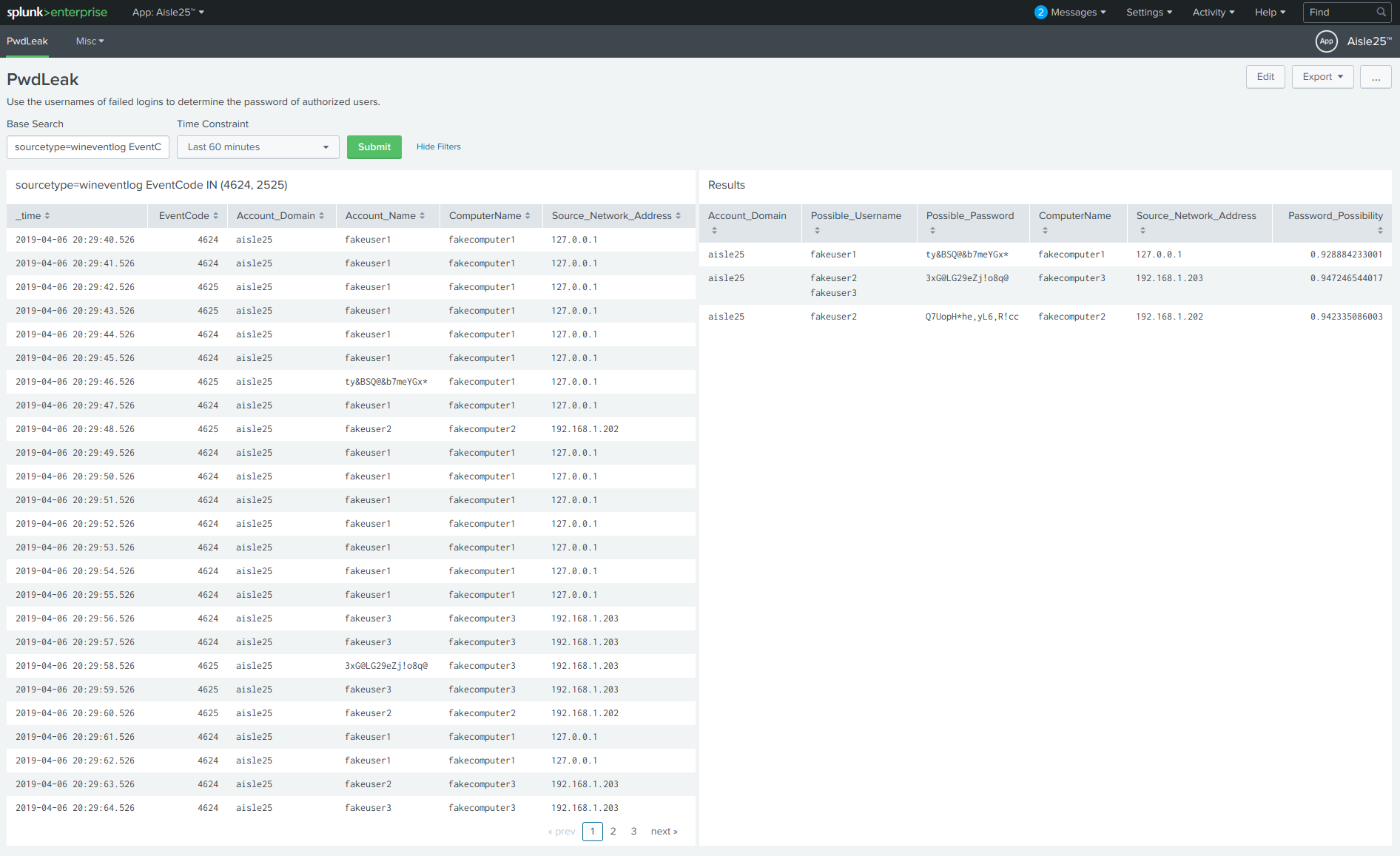Open the more actions ellipsis menu
Viewport: 1400px width, 856px height.
tap(1376, 77)
